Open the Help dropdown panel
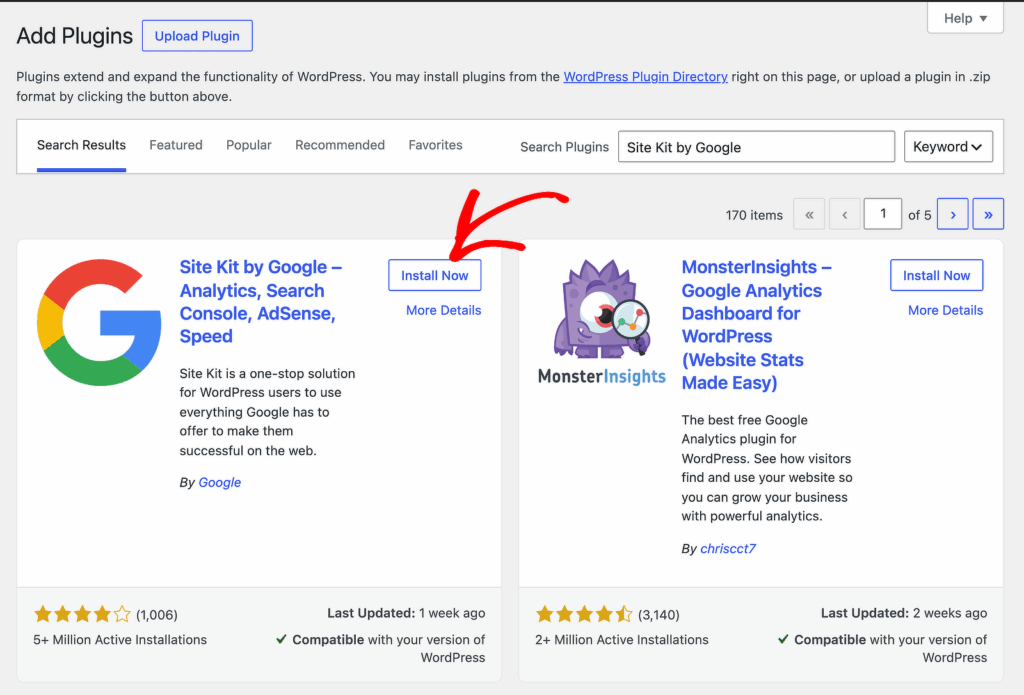Viewport: 1024px width, 695px height. point(965,18)
